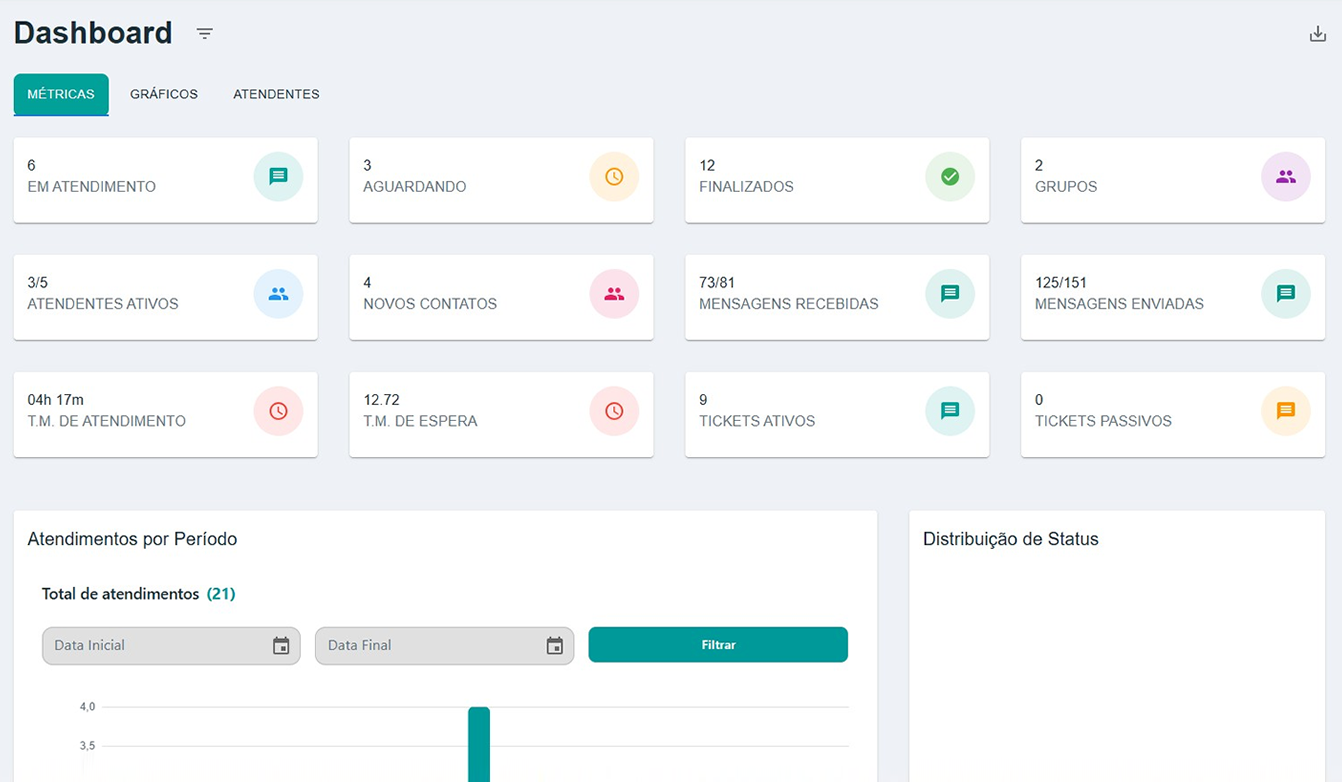Switch to the Gráficos tab

pyautogui.click(x=164, y=94)
